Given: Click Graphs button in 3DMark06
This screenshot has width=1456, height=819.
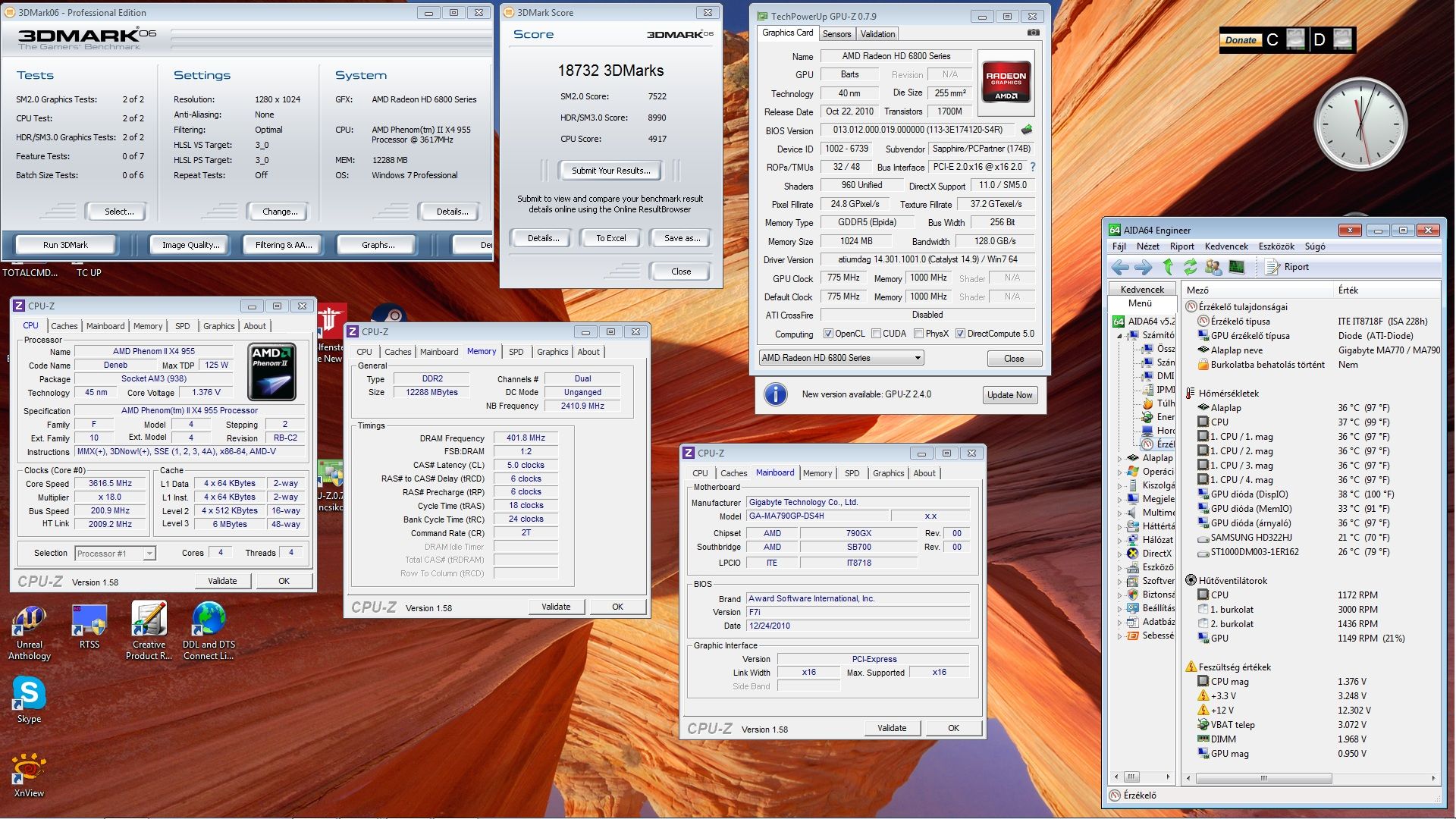Looking at the screenshot, I should pyautogui.click(x=377, y=245).
